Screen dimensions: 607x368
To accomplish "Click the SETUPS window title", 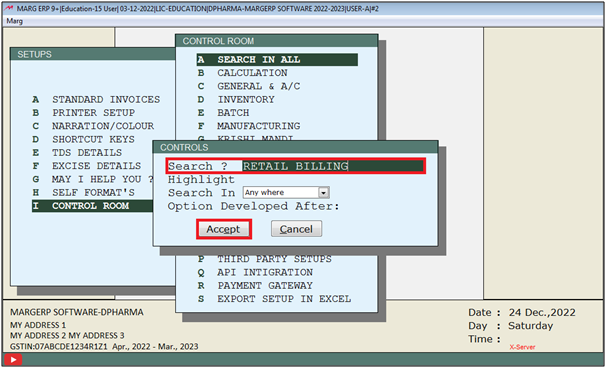I will click(x=34, y=54).
